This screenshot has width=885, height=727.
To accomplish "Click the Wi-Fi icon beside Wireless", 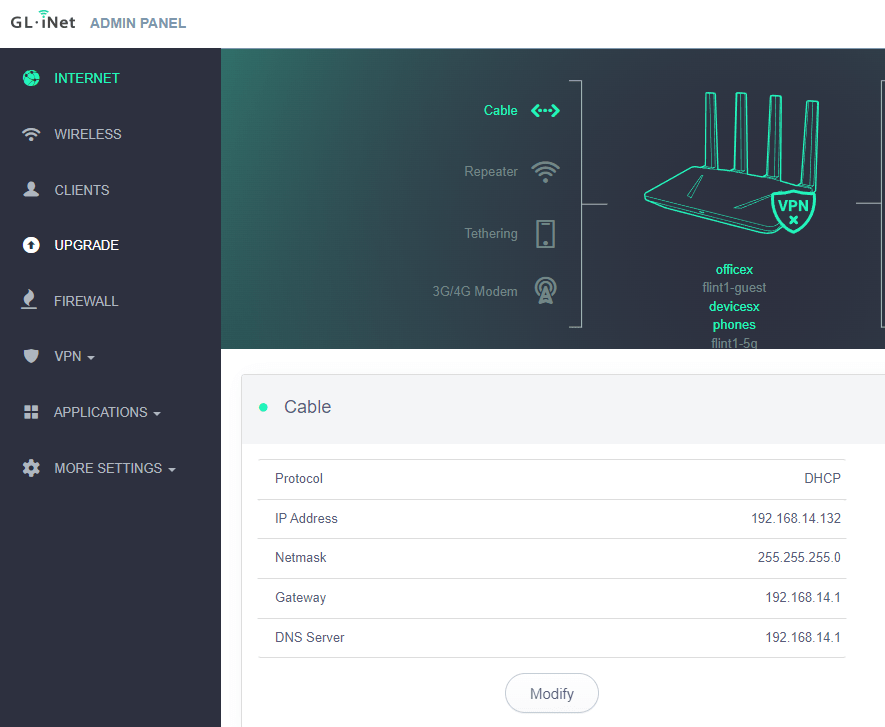I will [31, 134].
